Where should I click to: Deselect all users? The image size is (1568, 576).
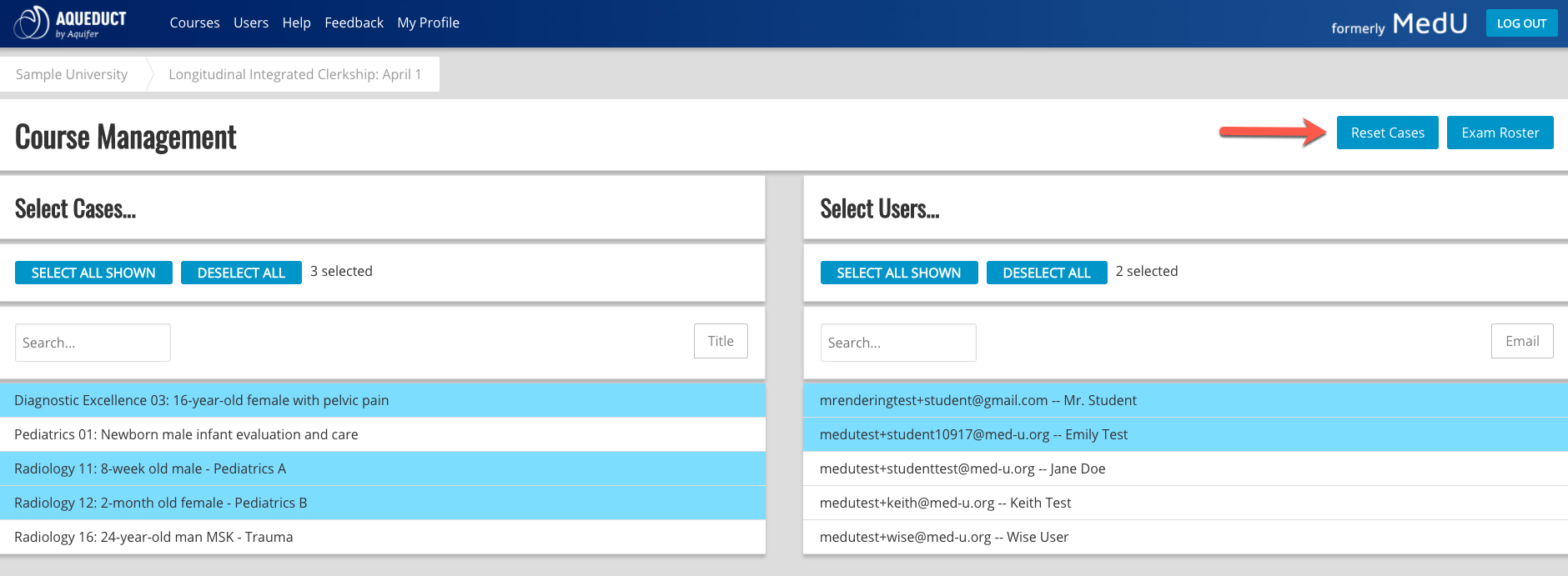(1047, 273)
